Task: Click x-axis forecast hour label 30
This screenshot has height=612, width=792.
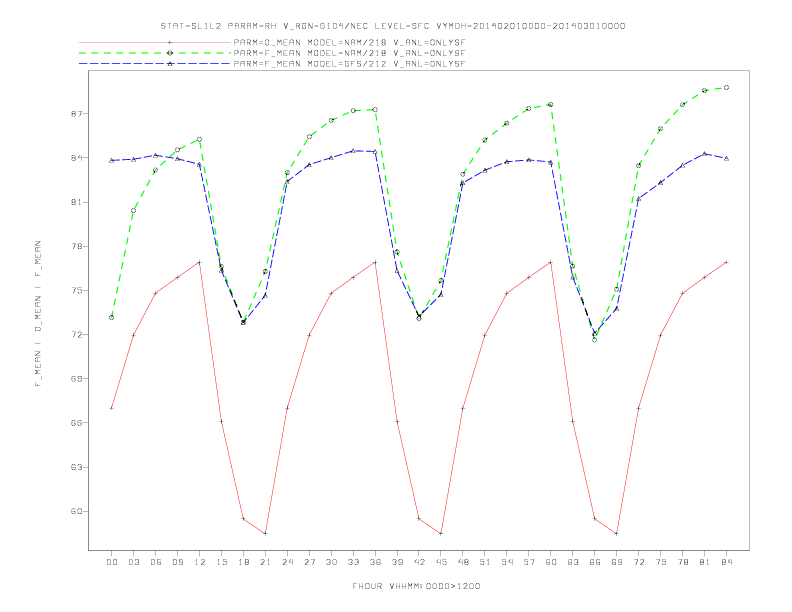Action: (x=331, y=562)
